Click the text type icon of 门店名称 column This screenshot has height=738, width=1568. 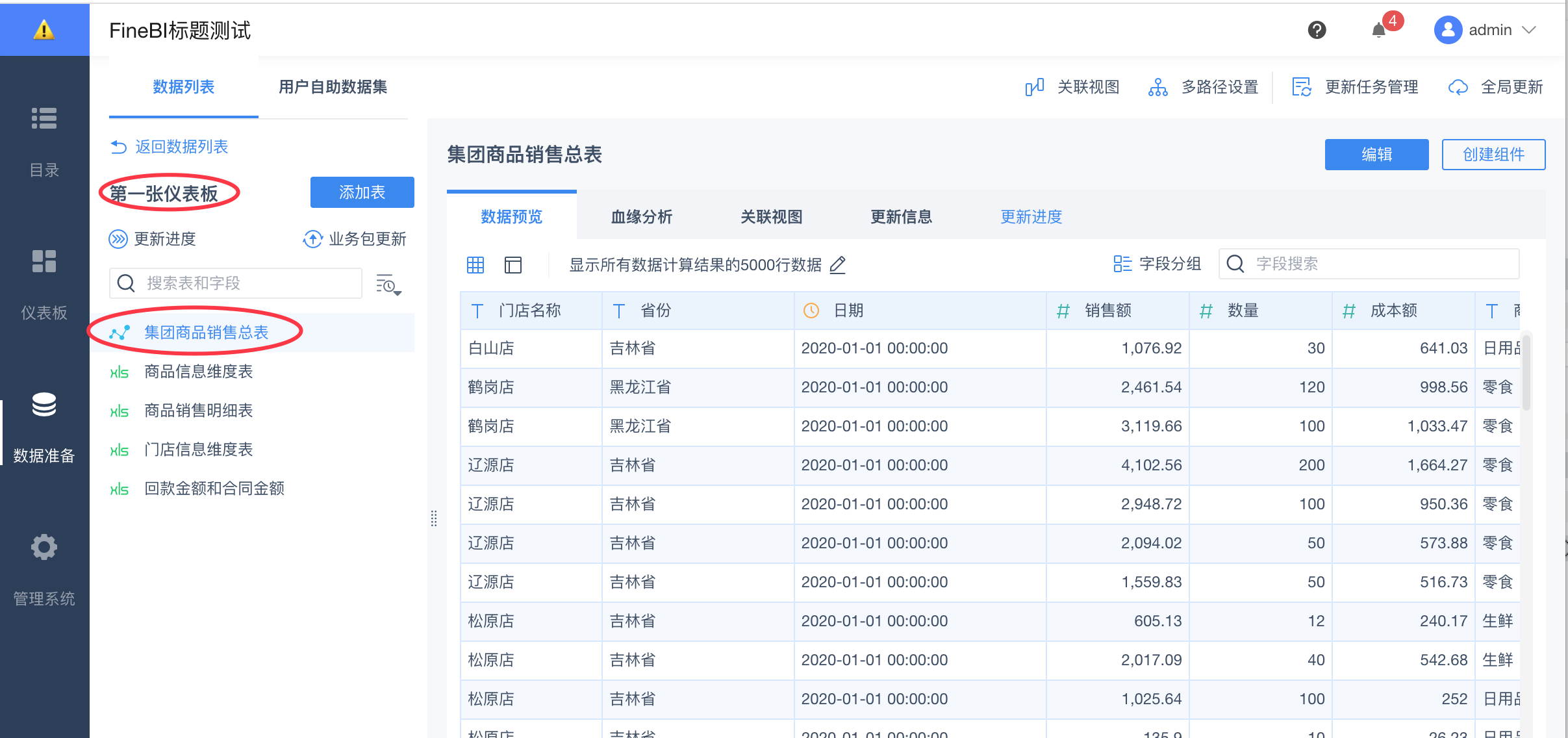click(477, 311)
